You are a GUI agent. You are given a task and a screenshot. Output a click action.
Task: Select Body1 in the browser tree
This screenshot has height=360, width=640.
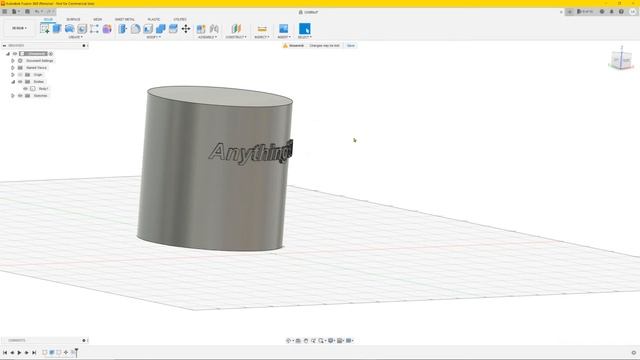click(x=43, y=89)
